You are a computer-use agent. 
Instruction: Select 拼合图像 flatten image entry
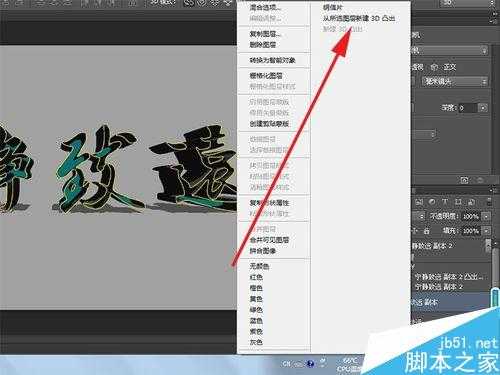(263, 251)
